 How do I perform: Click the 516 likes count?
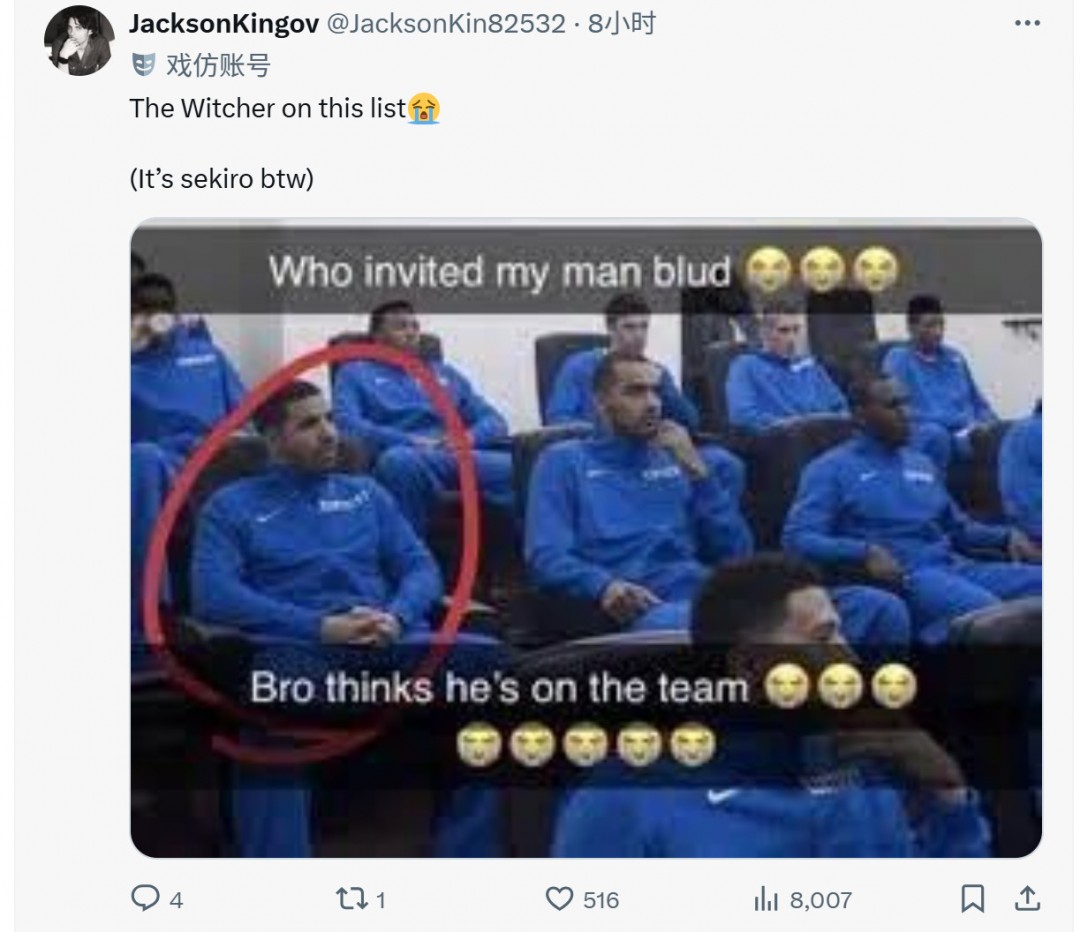(x=601, y=900)
